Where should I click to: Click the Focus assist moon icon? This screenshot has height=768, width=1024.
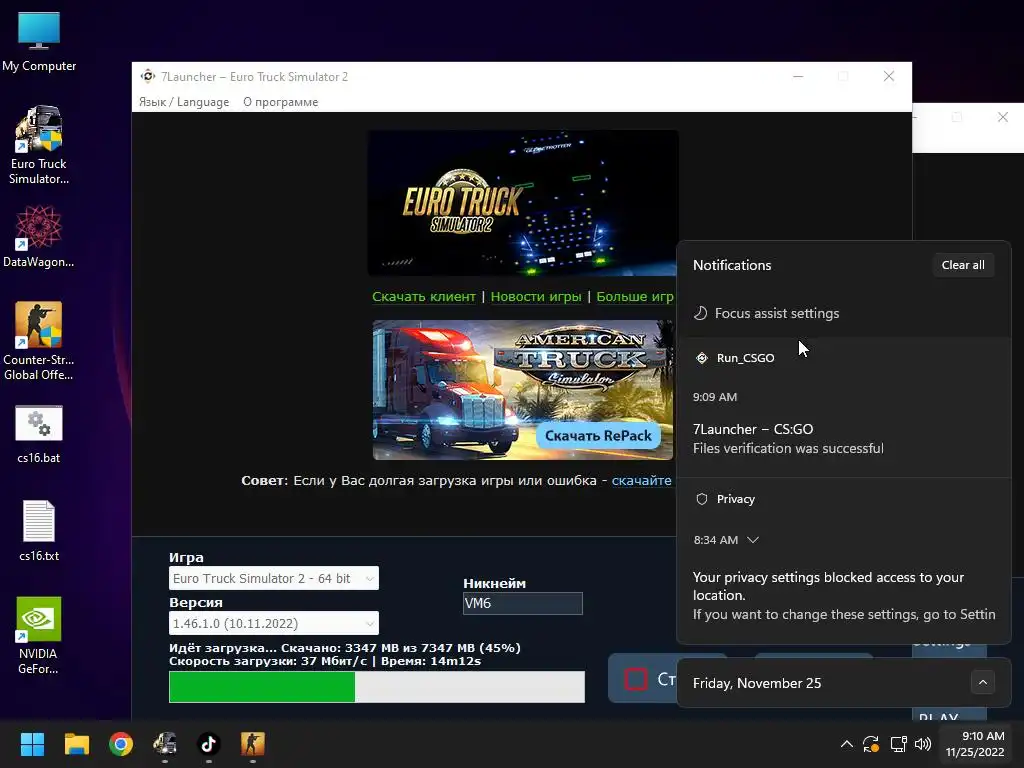[700, 313]
